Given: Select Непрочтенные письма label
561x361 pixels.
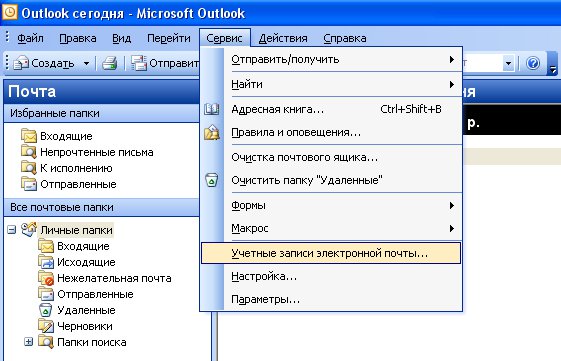Looking at the screenshot, I should (x=97, y=152).
